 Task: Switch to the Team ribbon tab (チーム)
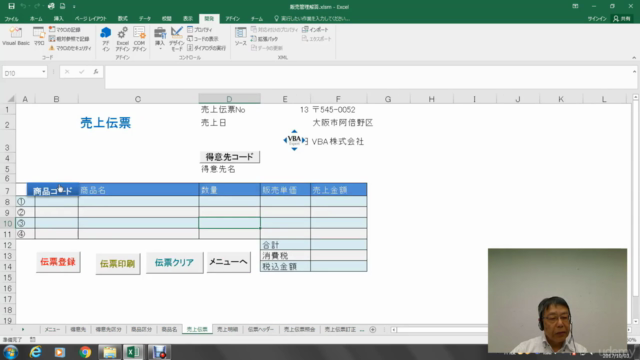click(257, 19)
